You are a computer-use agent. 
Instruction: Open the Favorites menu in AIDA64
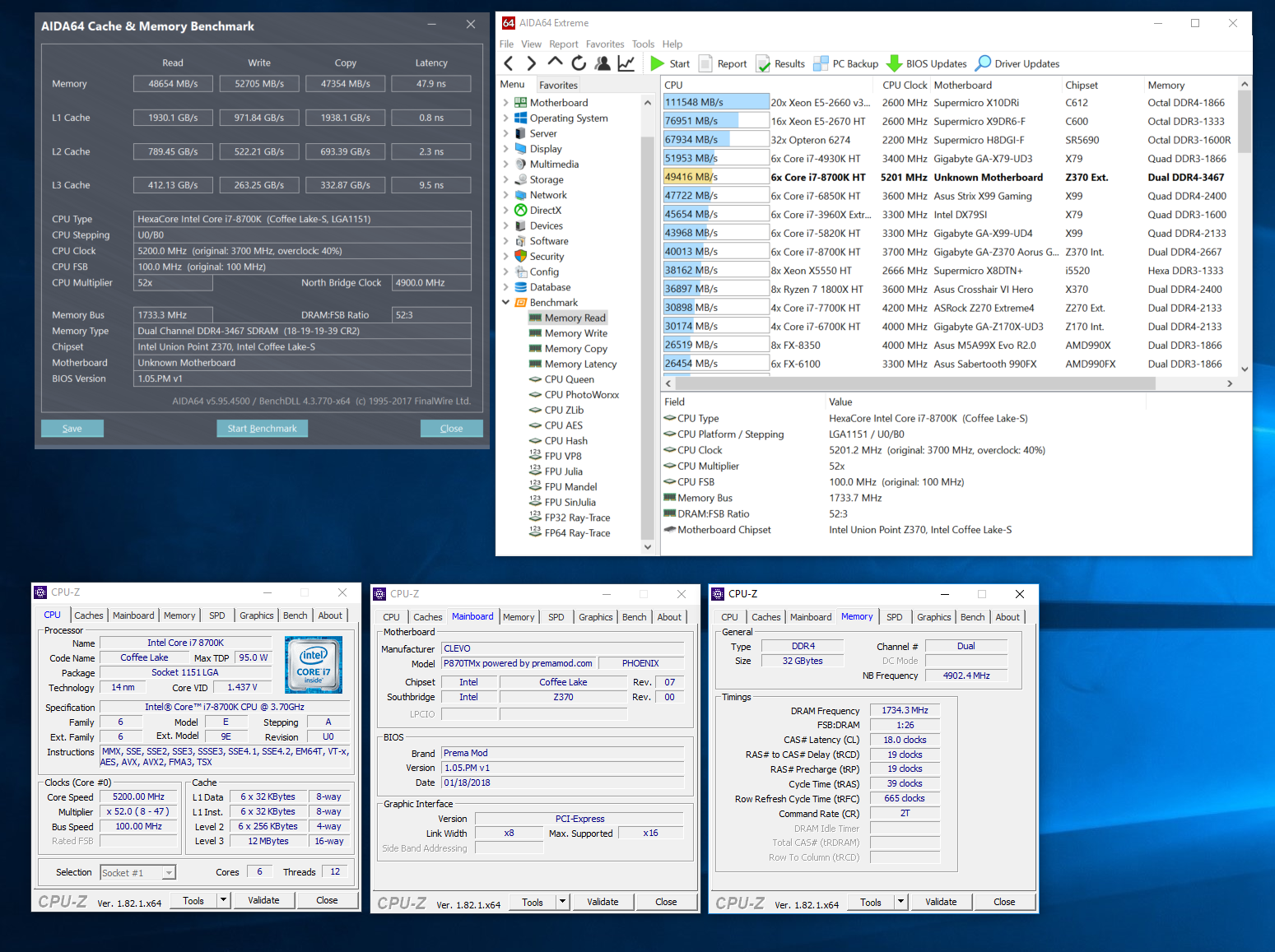coord(604,44)
